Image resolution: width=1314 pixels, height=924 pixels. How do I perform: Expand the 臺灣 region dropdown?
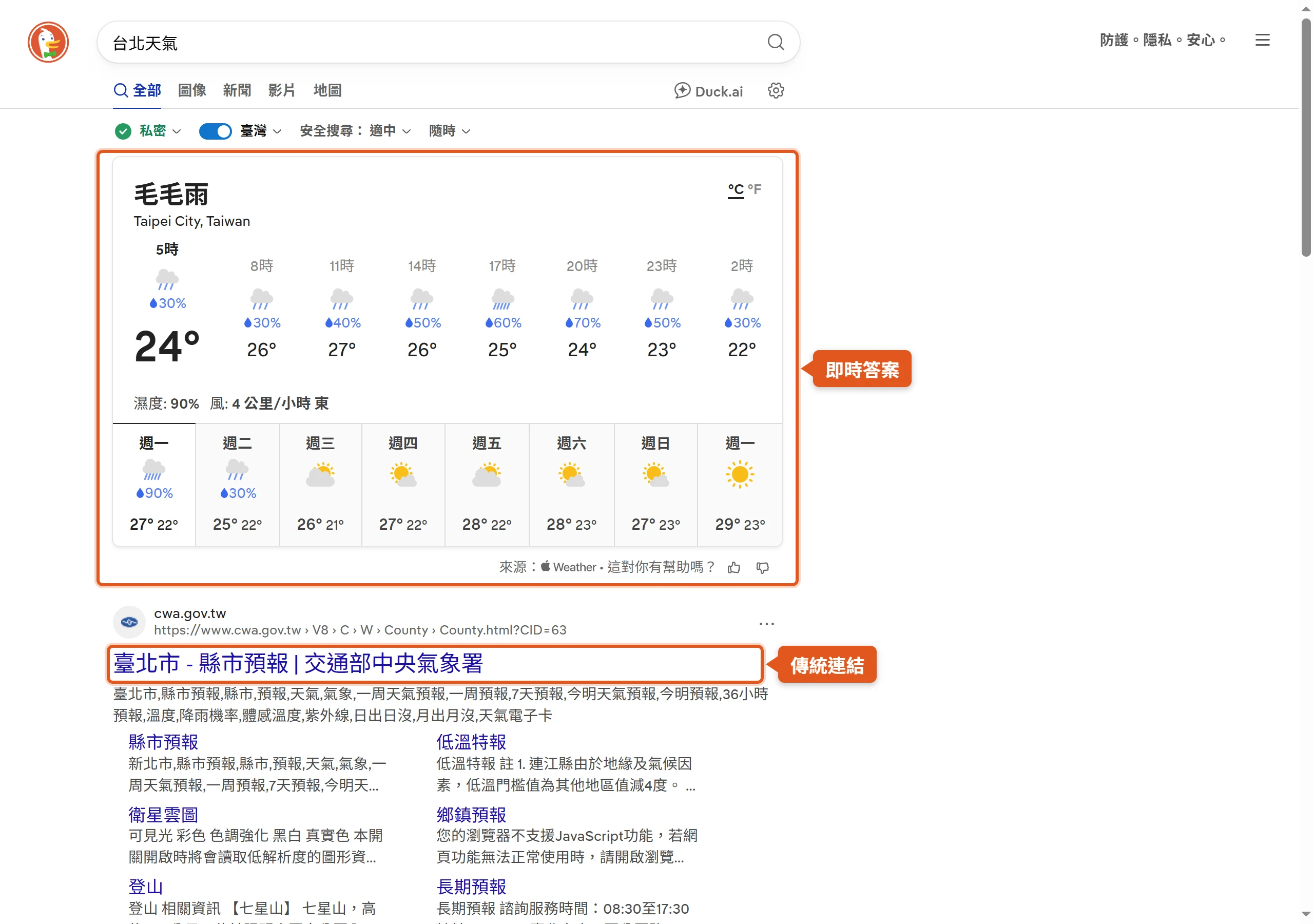click(x=260, y=131)
